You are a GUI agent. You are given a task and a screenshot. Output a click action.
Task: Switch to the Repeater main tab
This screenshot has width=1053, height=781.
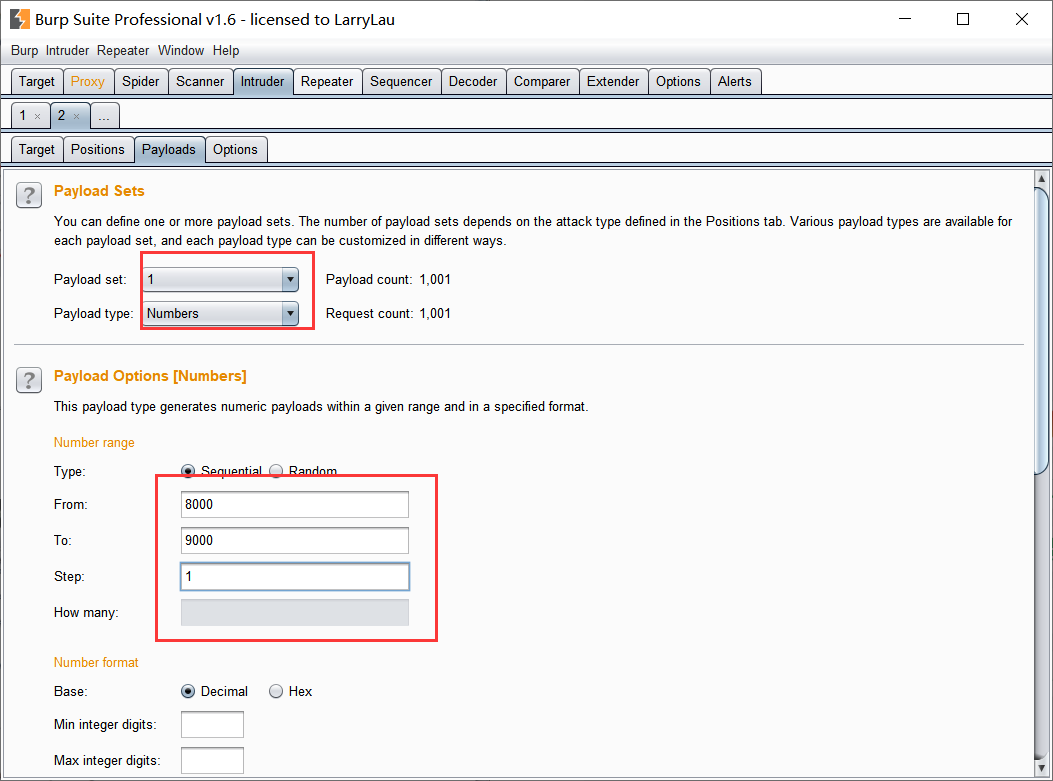click(x=327, y=82)
